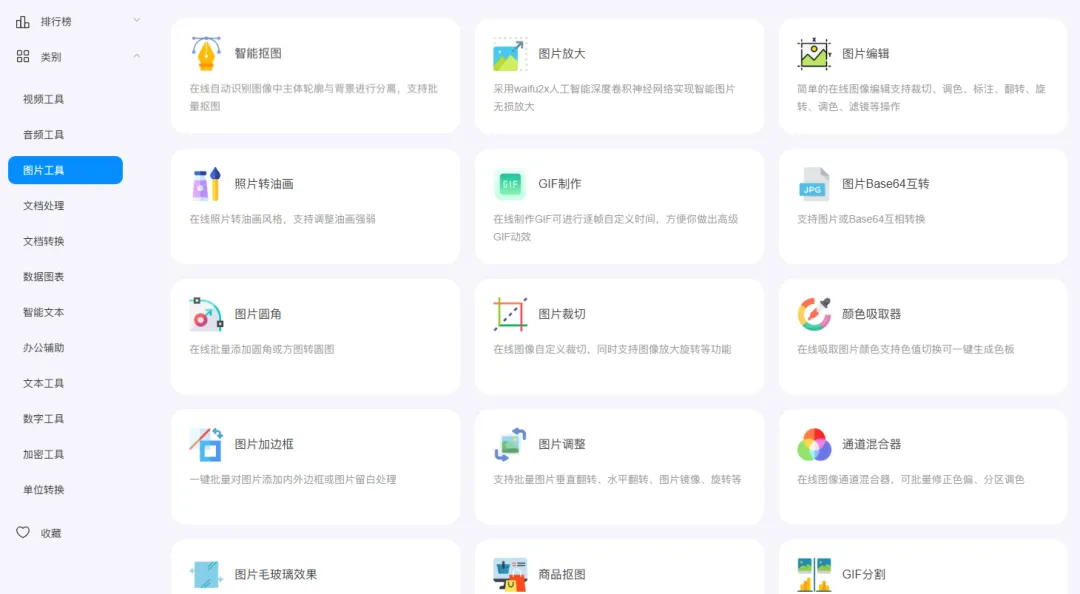The image size is (1080, 594).
Task: Open the 图片调整 rotate icon
Action: click(510, 444)
